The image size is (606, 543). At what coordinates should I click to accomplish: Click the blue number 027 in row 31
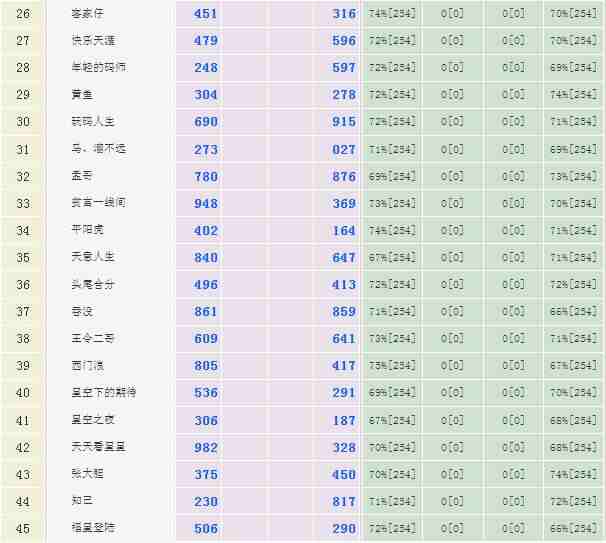[344, 149]
